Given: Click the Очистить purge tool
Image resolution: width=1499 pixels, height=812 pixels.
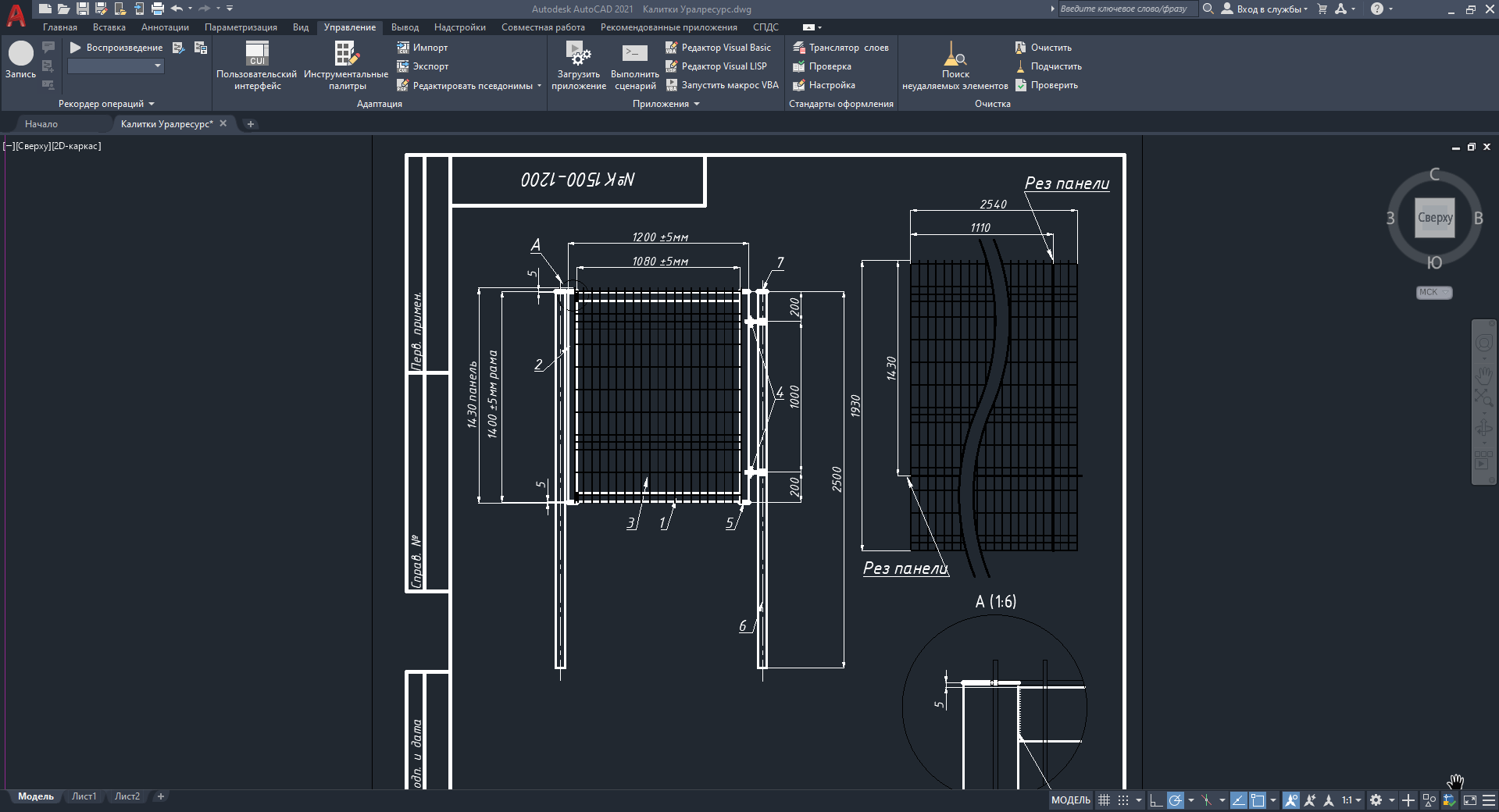Looking at the screenshot, I should pos(1043,48).
